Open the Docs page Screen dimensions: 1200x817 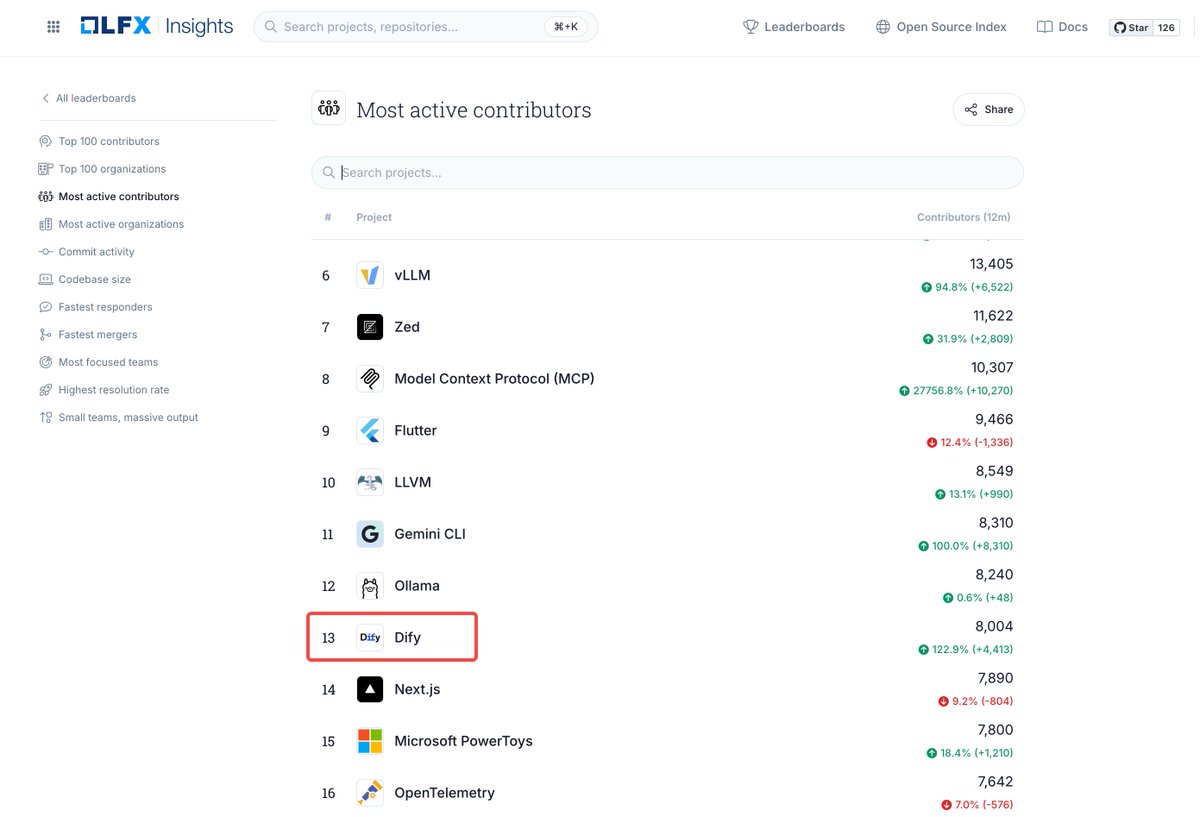(x=1061, y=27)
